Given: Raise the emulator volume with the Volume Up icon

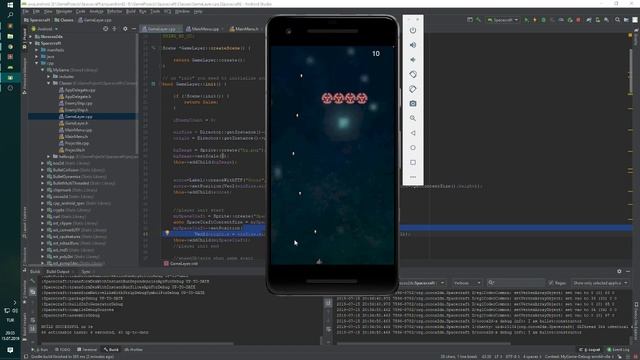Looking at the screenshot, I should point(413,45).
